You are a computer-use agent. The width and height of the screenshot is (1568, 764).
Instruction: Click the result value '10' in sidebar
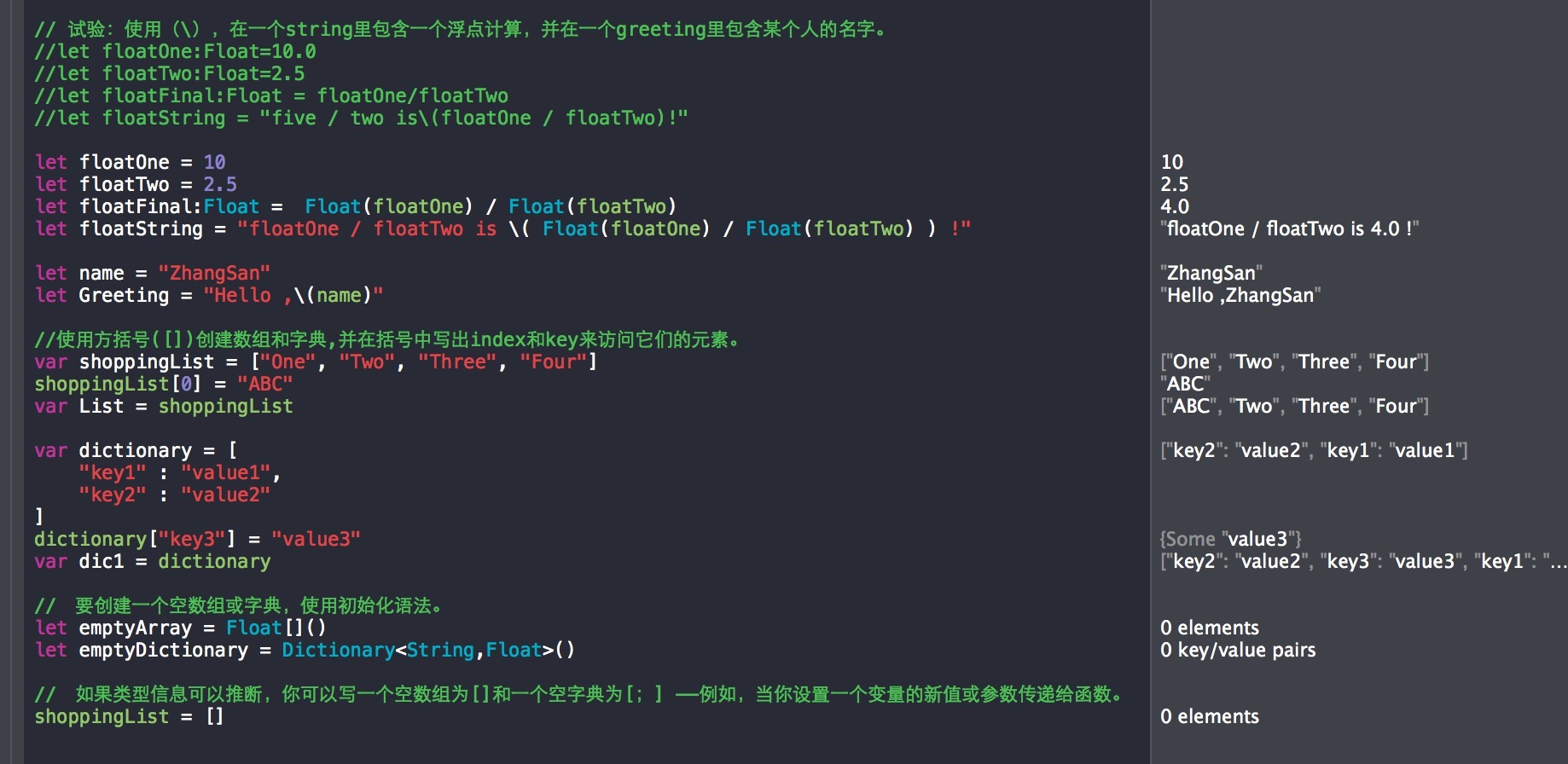(x=1172, y=162)
